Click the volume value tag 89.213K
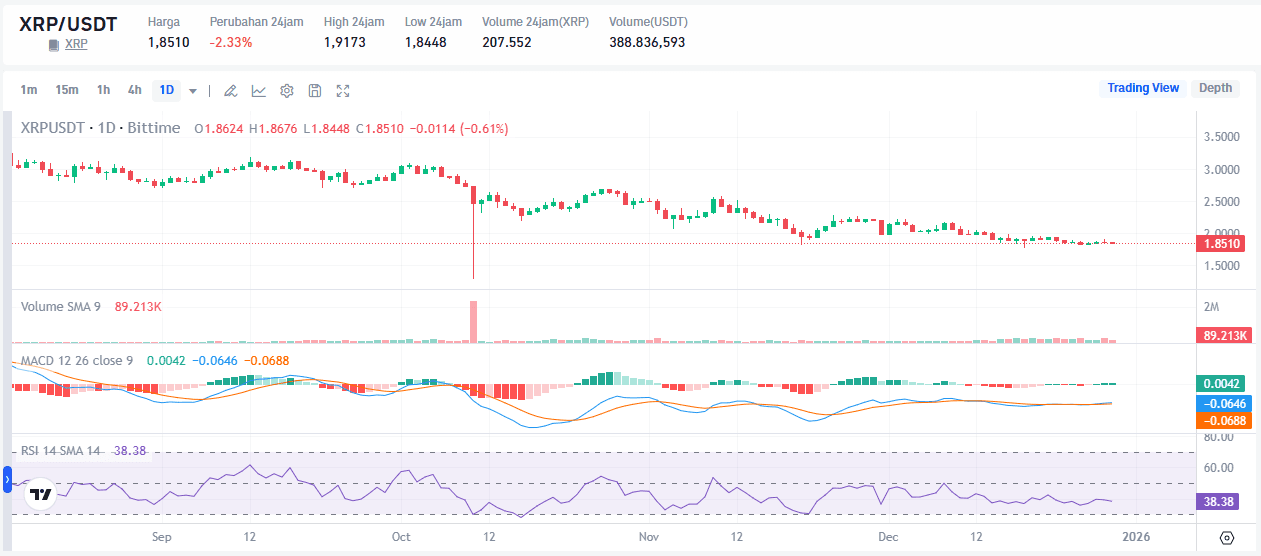The image size is (1261, 556). [1222, 336]
